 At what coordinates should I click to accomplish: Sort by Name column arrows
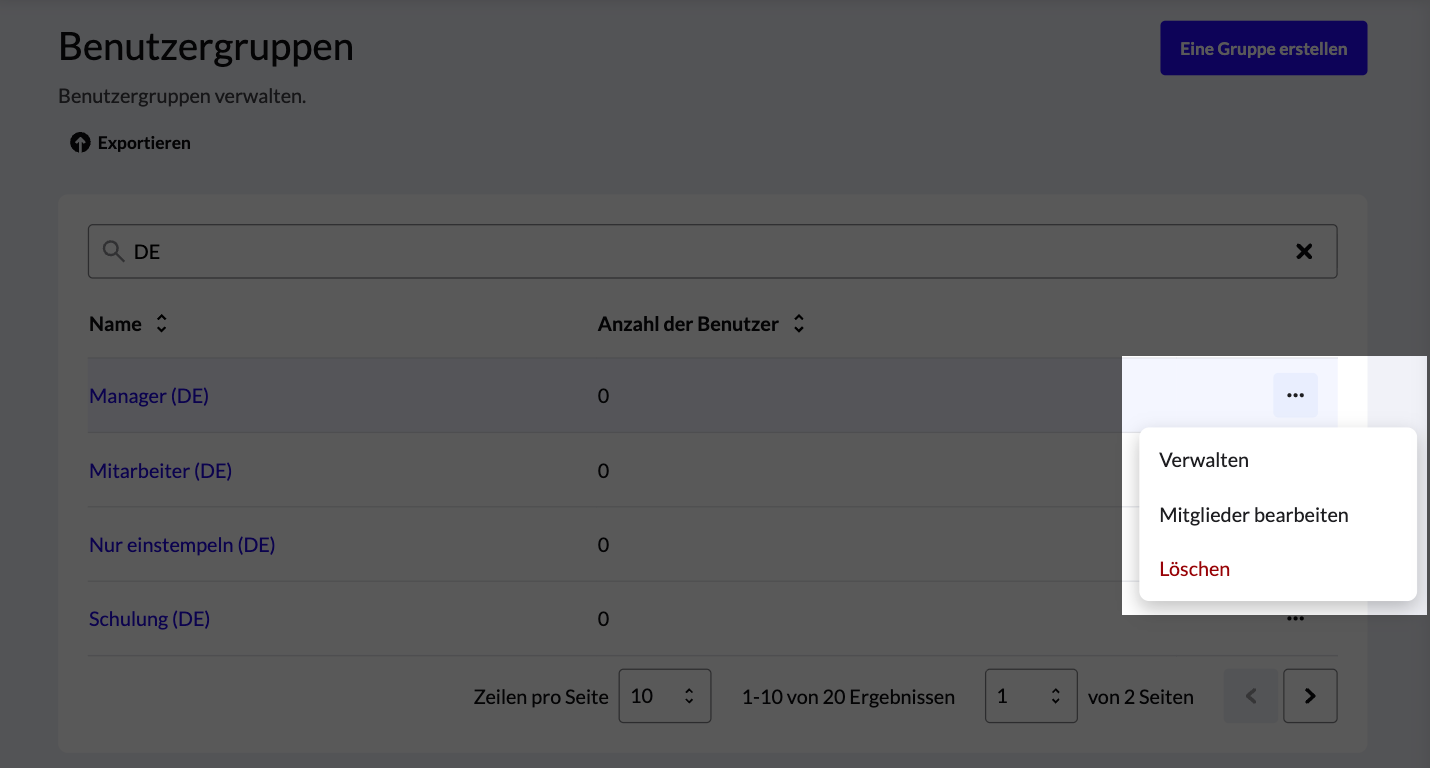[161, 324]
